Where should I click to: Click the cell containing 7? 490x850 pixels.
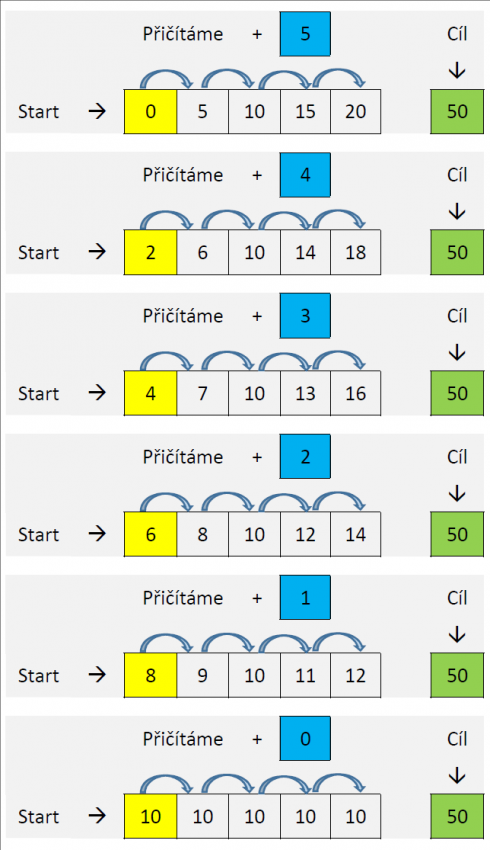[x=203, y=393]
